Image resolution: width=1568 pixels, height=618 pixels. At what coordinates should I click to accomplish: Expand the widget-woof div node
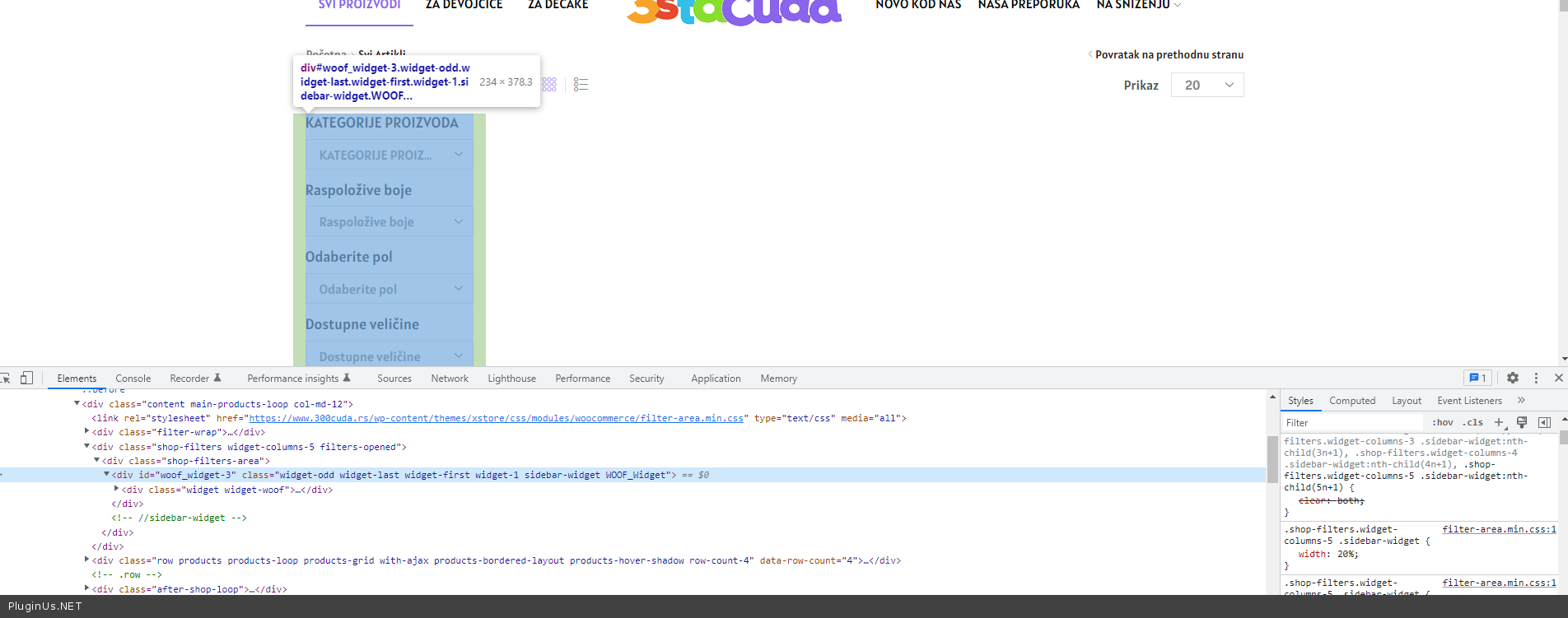[116, 489]
